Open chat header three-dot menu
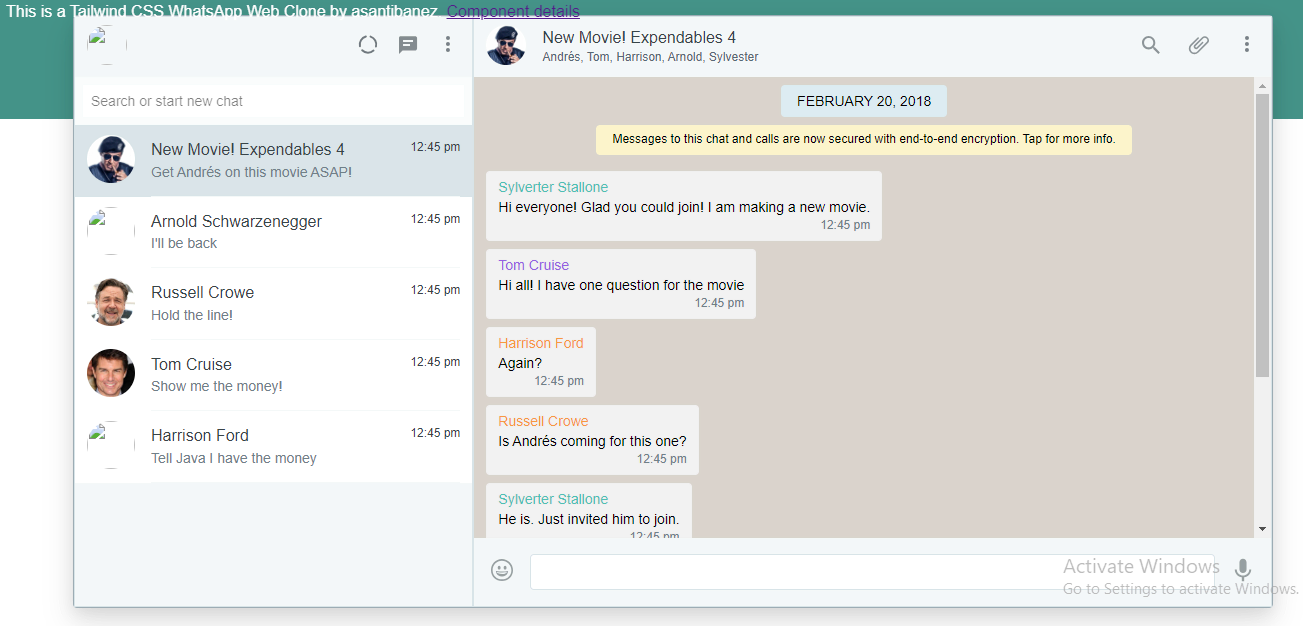 (1247, 44)
